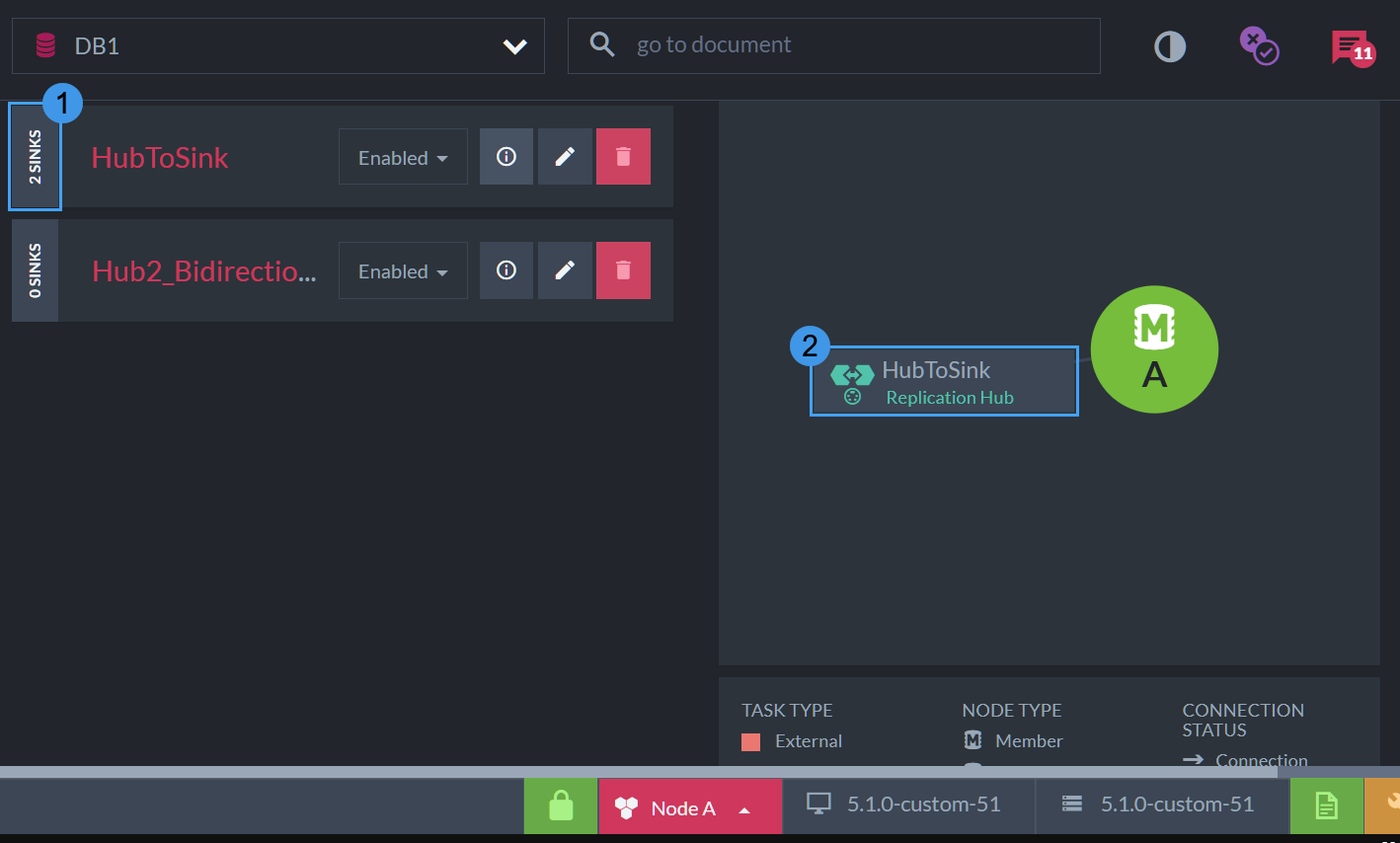Click the search magnifier icon
This screenshot has height=843, width=1400.
(x=602, y=44)
